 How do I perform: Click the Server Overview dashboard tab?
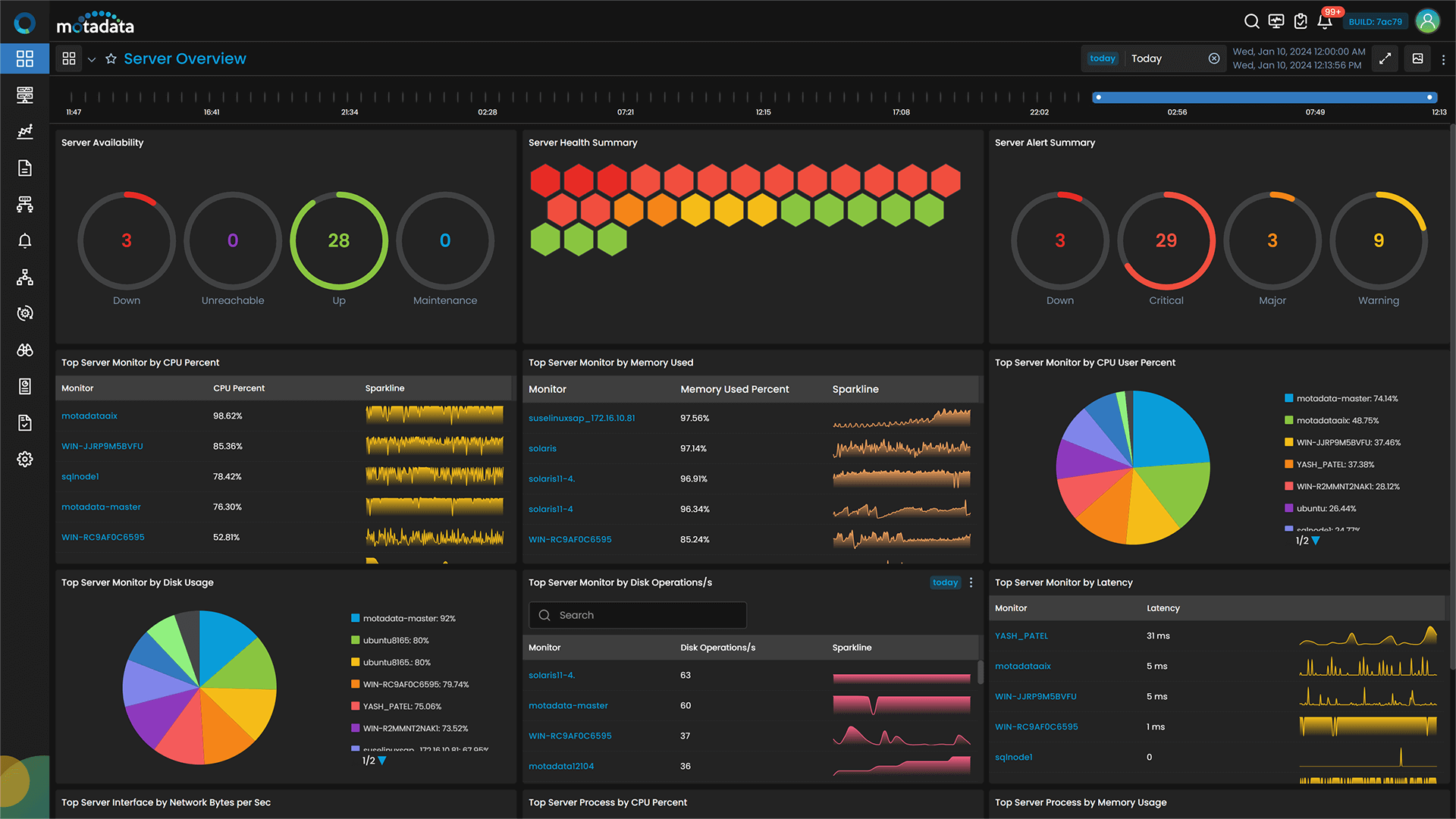(184, 59)
